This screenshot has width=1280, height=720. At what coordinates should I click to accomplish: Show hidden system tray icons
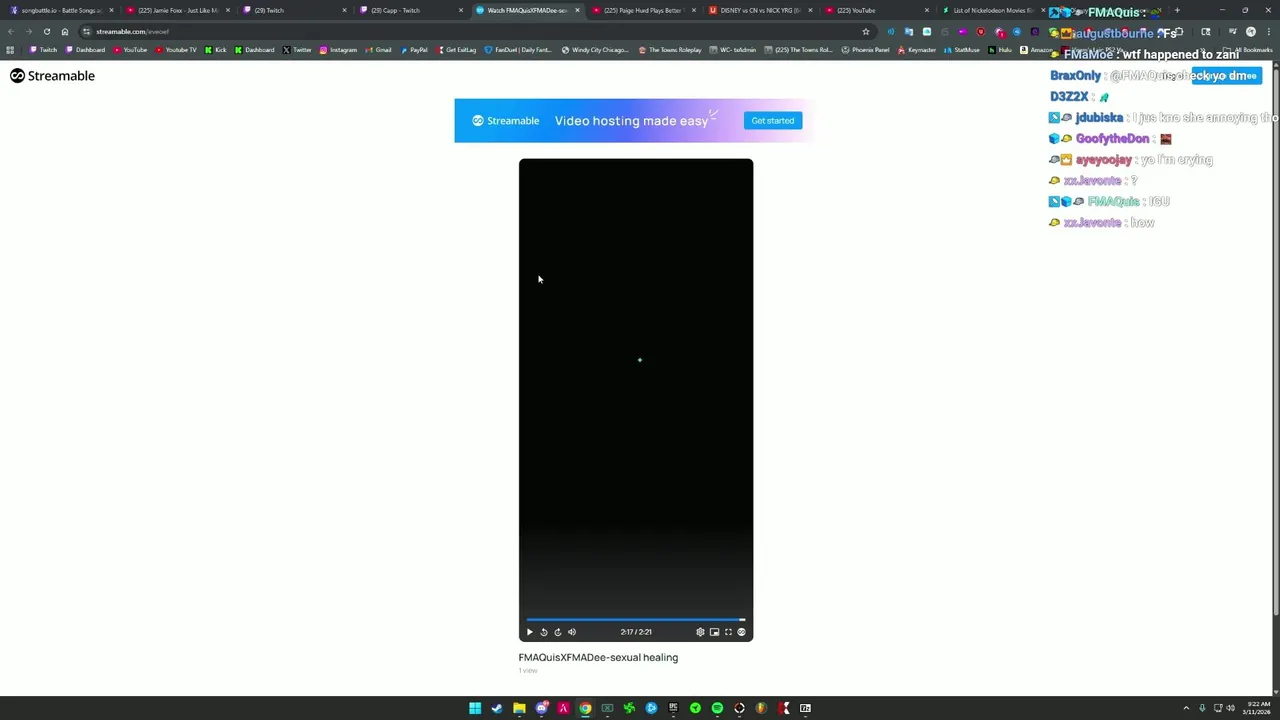point(1186,708)
